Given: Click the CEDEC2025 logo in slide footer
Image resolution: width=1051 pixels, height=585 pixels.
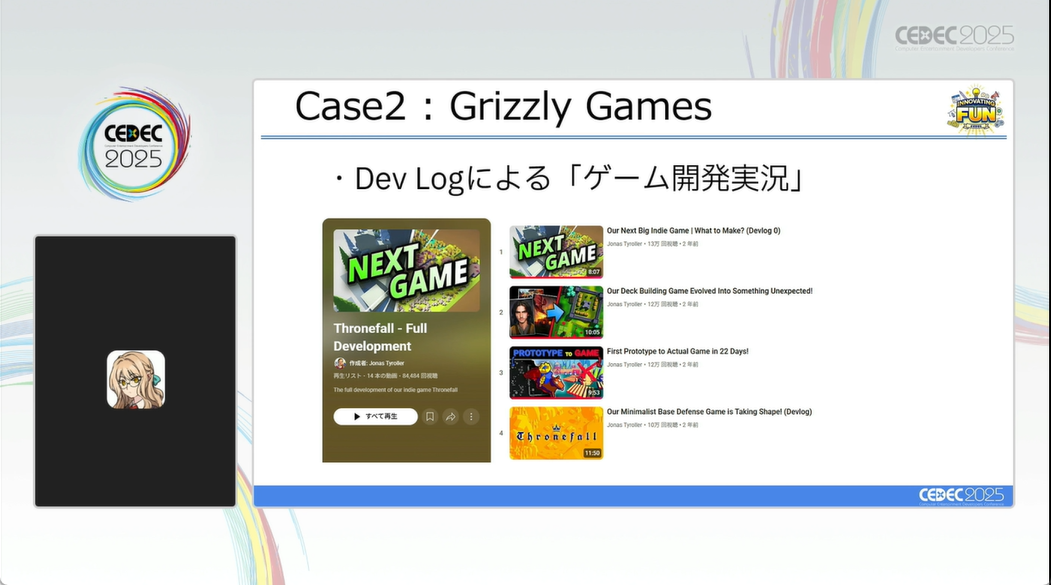Looking at the screenshot, I should [960, 495].
